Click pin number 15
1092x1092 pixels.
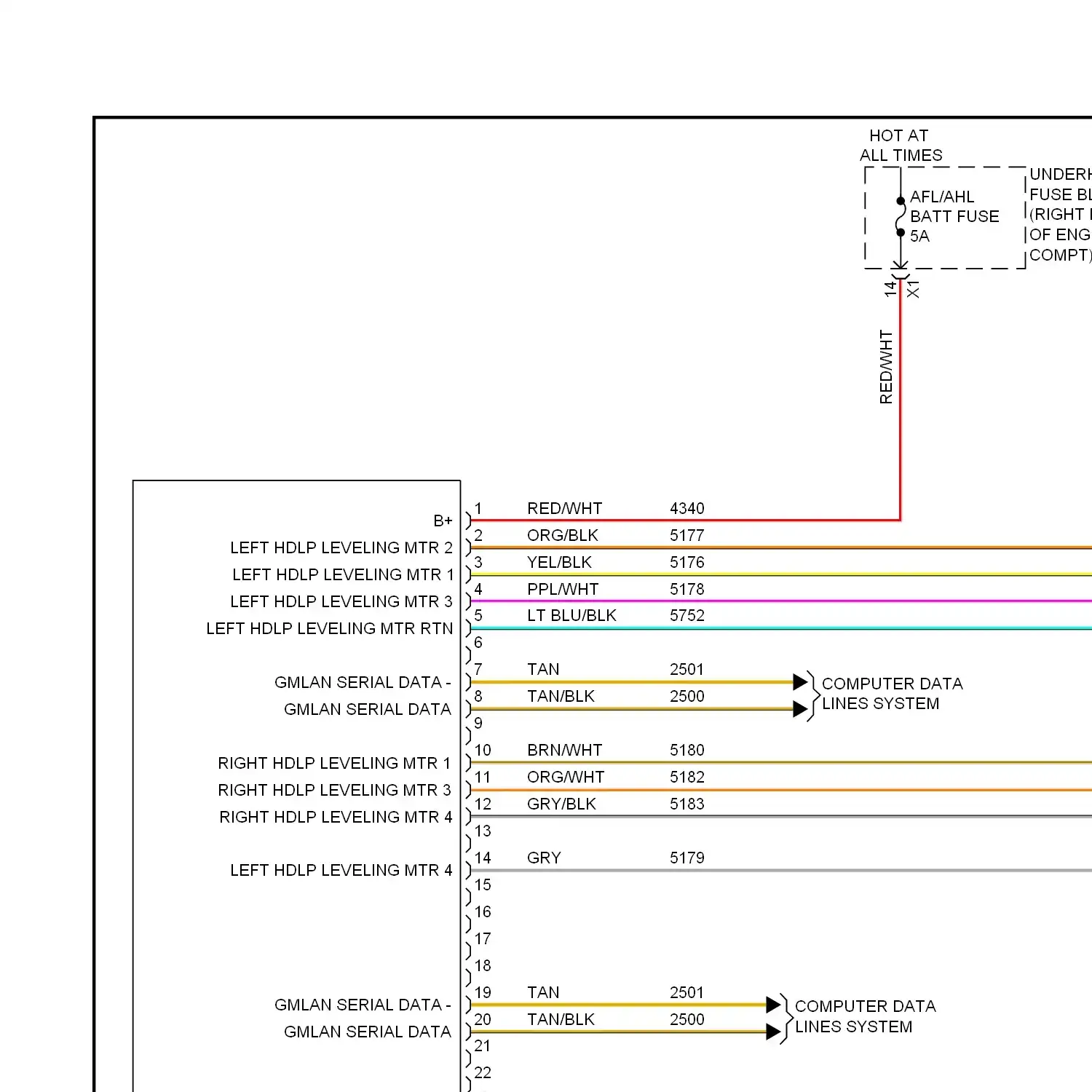[x=483, y=885]
